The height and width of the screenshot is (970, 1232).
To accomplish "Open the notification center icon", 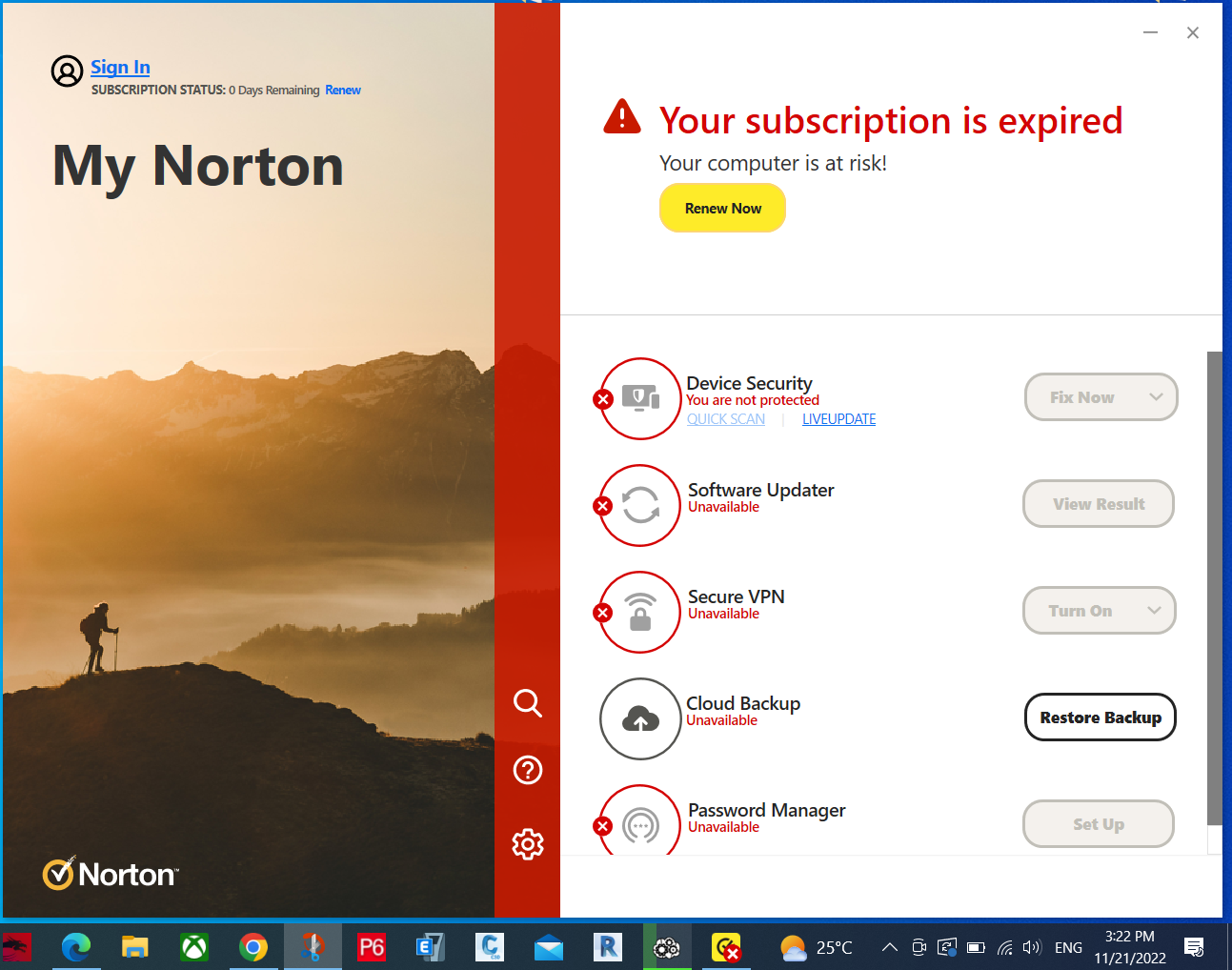I will click(x=1194, y=947).
